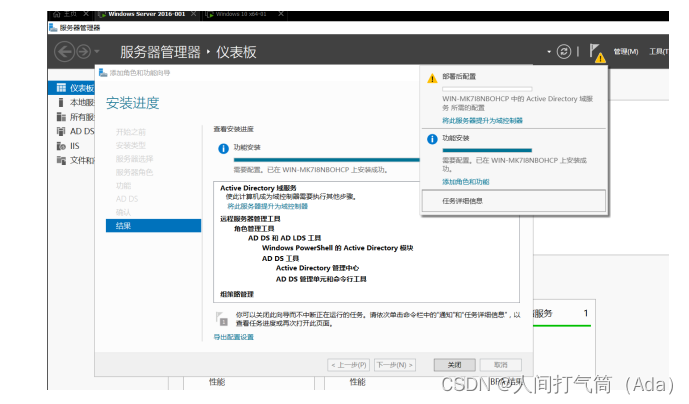Click the Windows Server 2016-001 VM tab
Screen dimensions: 689x404
pyautogui.click(x=147, y=14)
